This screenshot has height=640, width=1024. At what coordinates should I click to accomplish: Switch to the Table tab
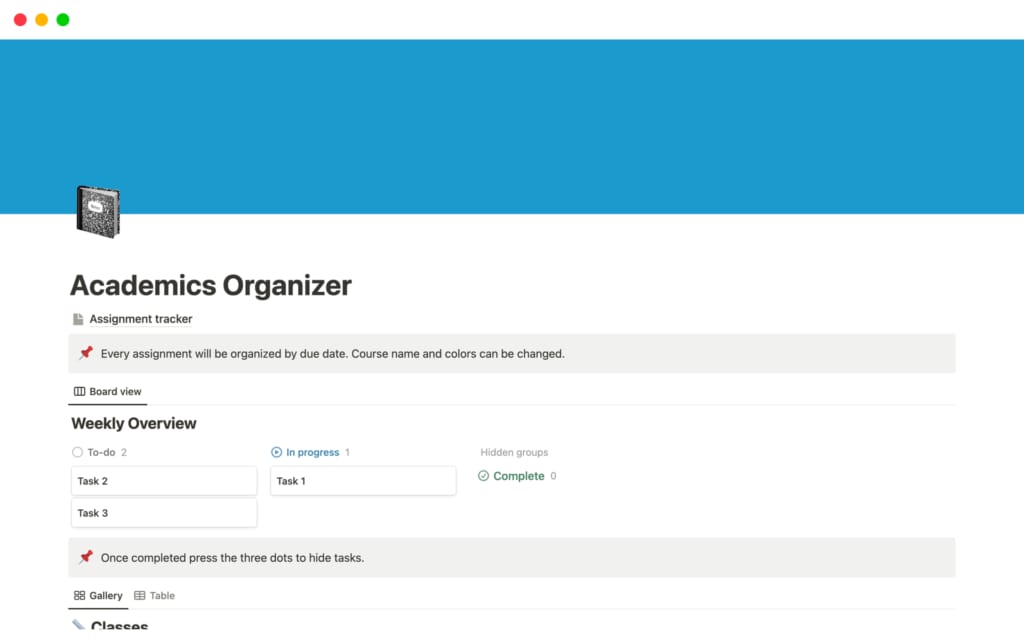click(162, 596)
